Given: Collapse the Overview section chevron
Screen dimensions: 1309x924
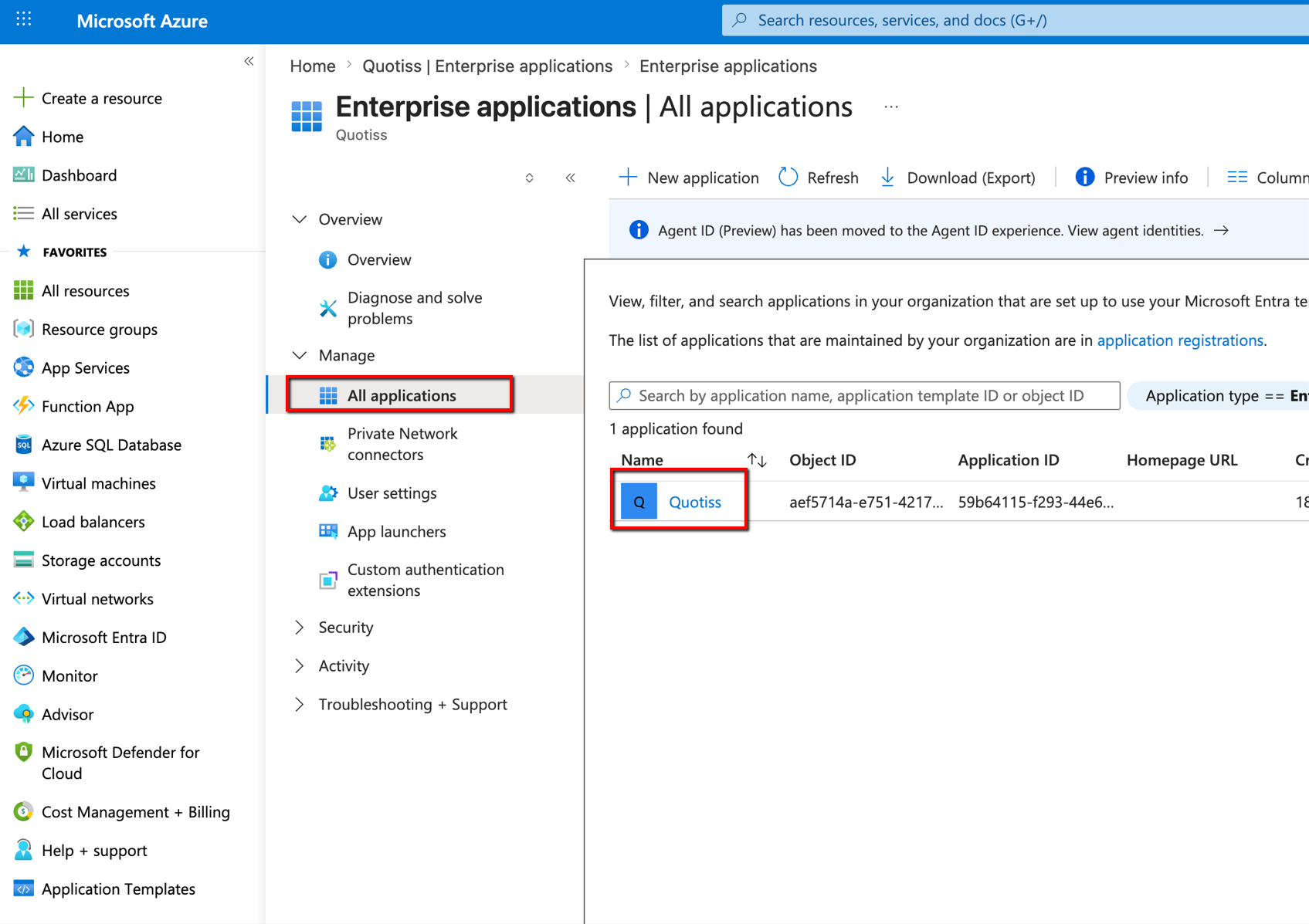Looking at the screenshot, I should tap(300, 219).
